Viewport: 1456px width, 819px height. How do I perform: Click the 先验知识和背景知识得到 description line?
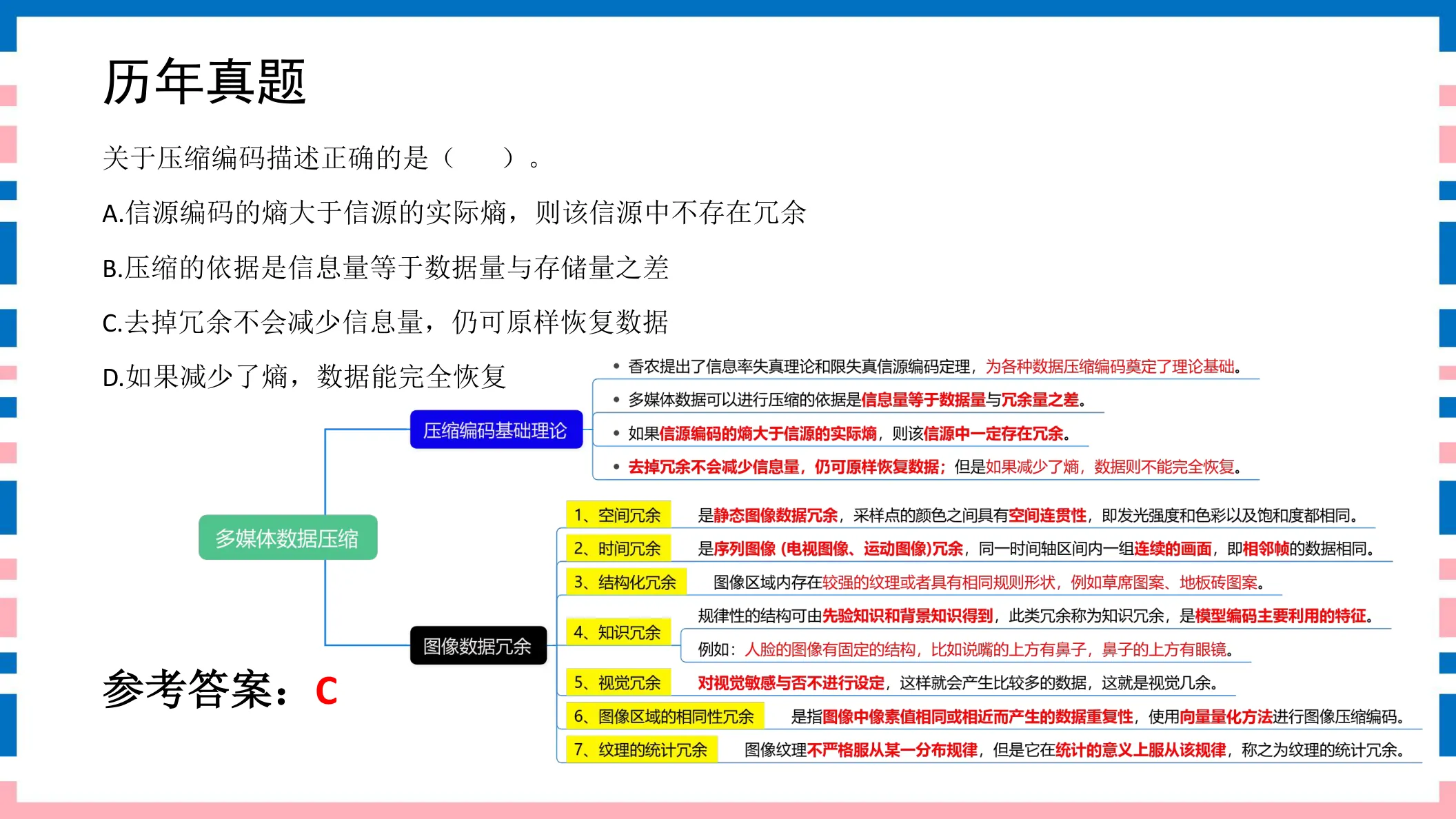pyautogui.click(x=1038, y=616)
